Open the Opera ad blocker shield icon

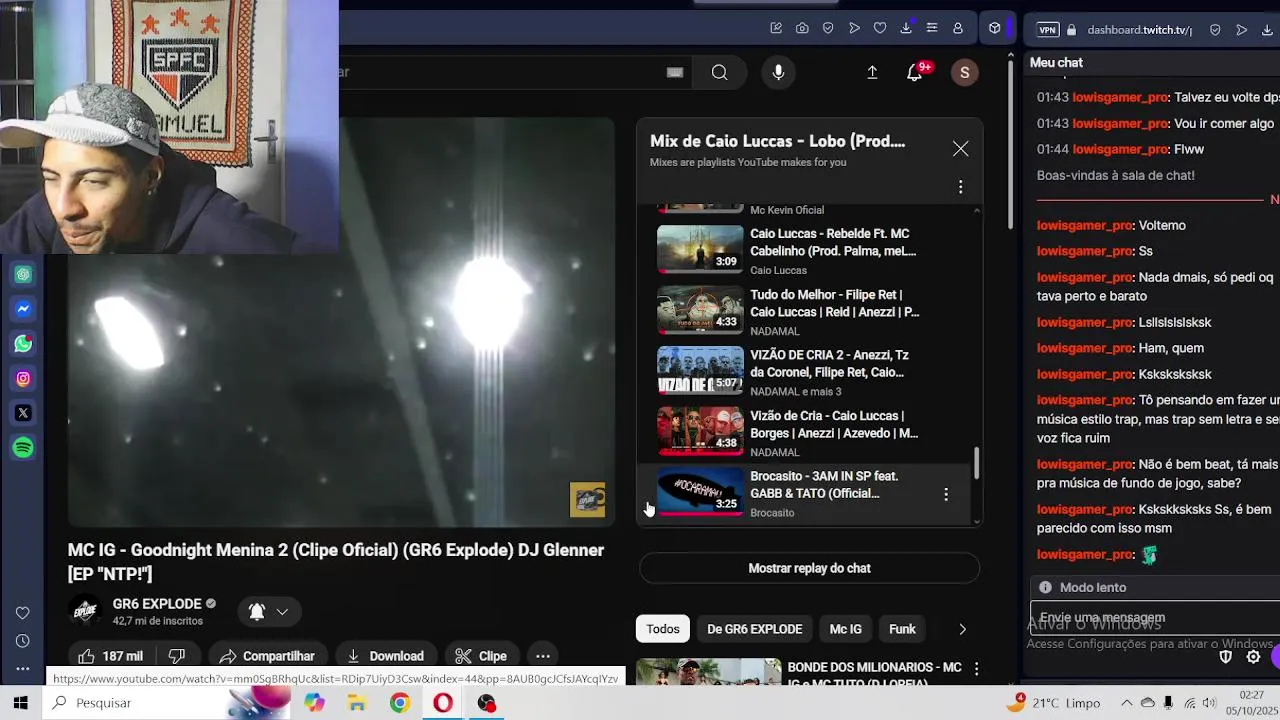(828, 29)
